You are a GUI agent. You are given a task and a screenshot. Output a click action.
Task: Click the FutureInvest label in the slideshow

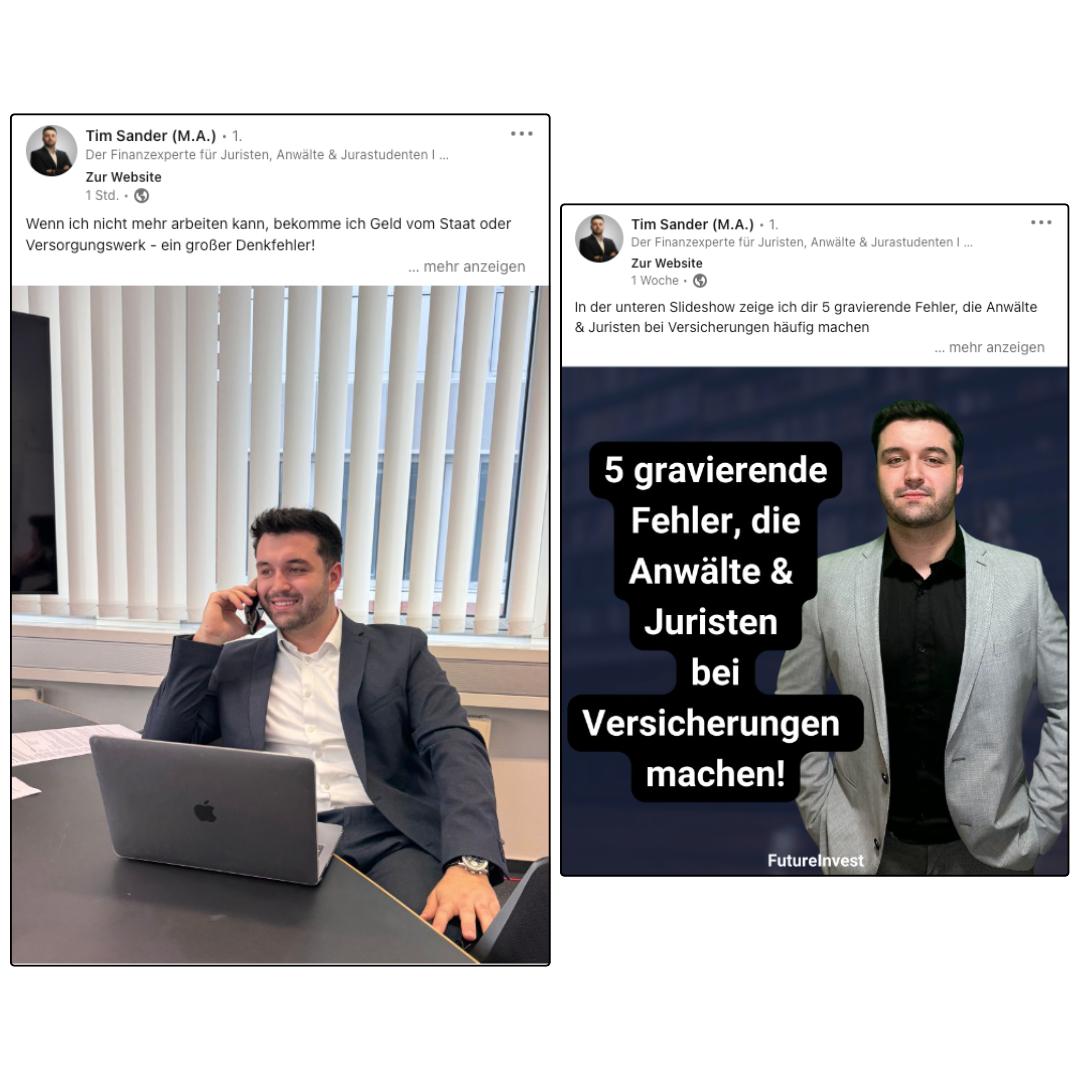815,861
